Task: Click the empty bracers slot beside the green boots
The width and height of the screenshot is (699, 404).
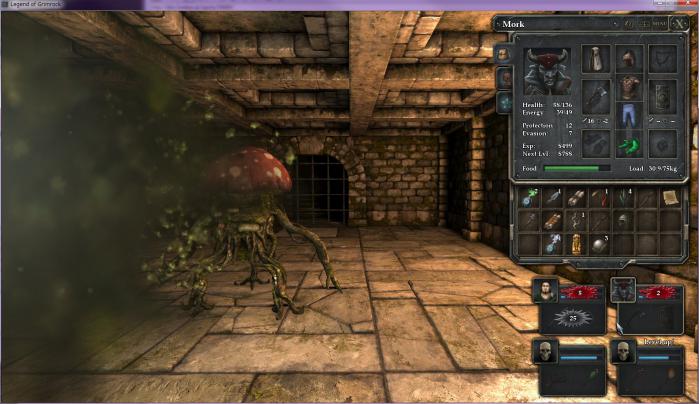Action: click(662, 144)
